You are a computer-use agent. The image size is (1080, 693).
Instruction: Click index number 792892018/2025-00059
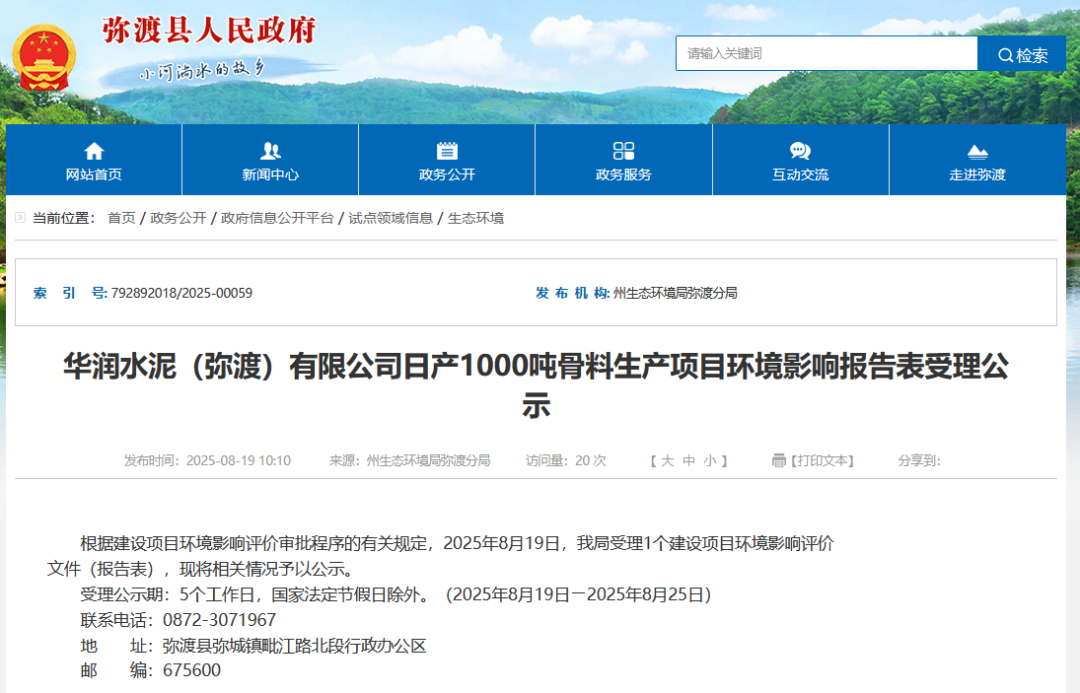click(182, 293)
